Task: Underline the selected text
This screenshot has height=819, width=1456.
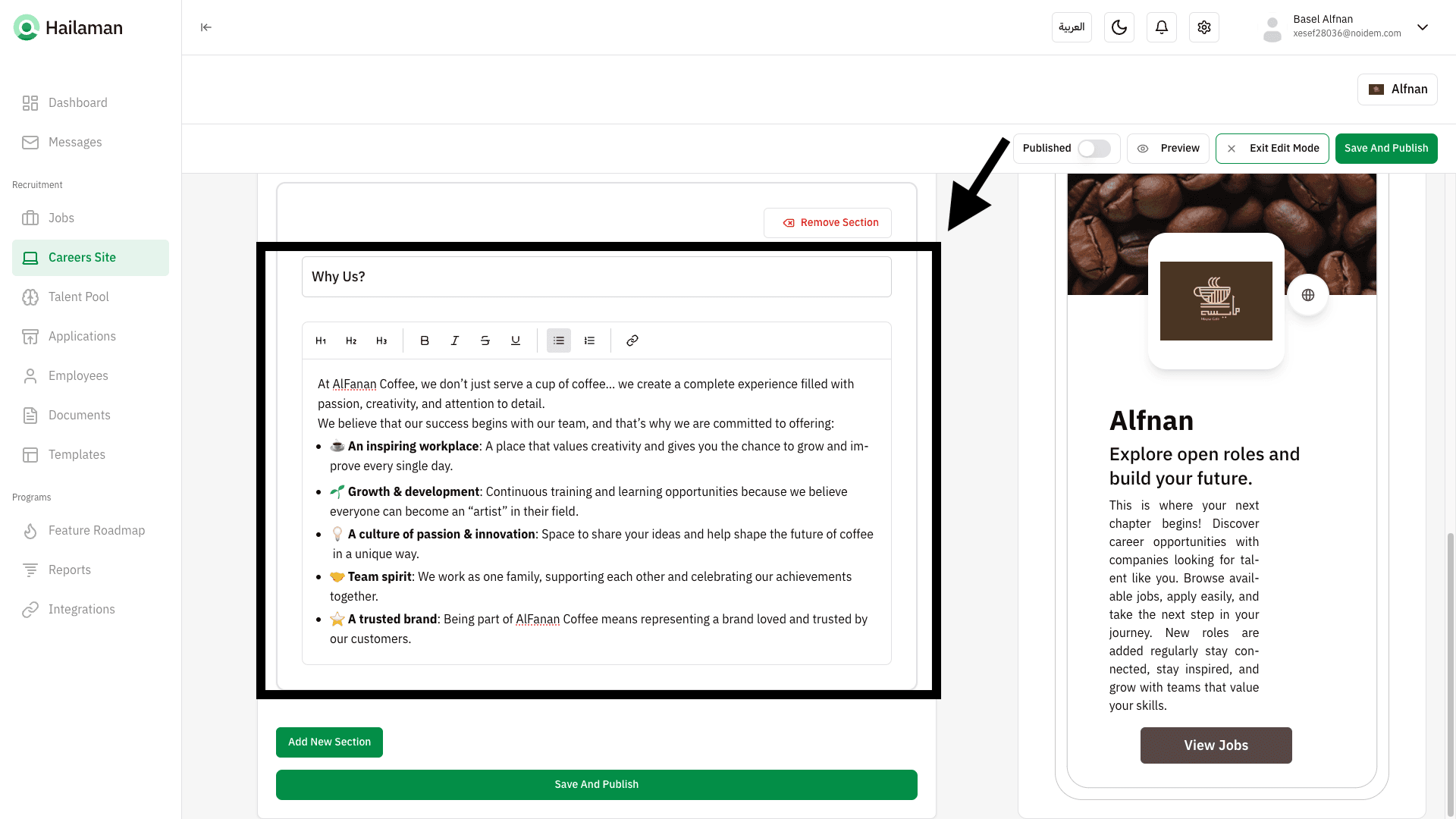Action: [516, 340]
